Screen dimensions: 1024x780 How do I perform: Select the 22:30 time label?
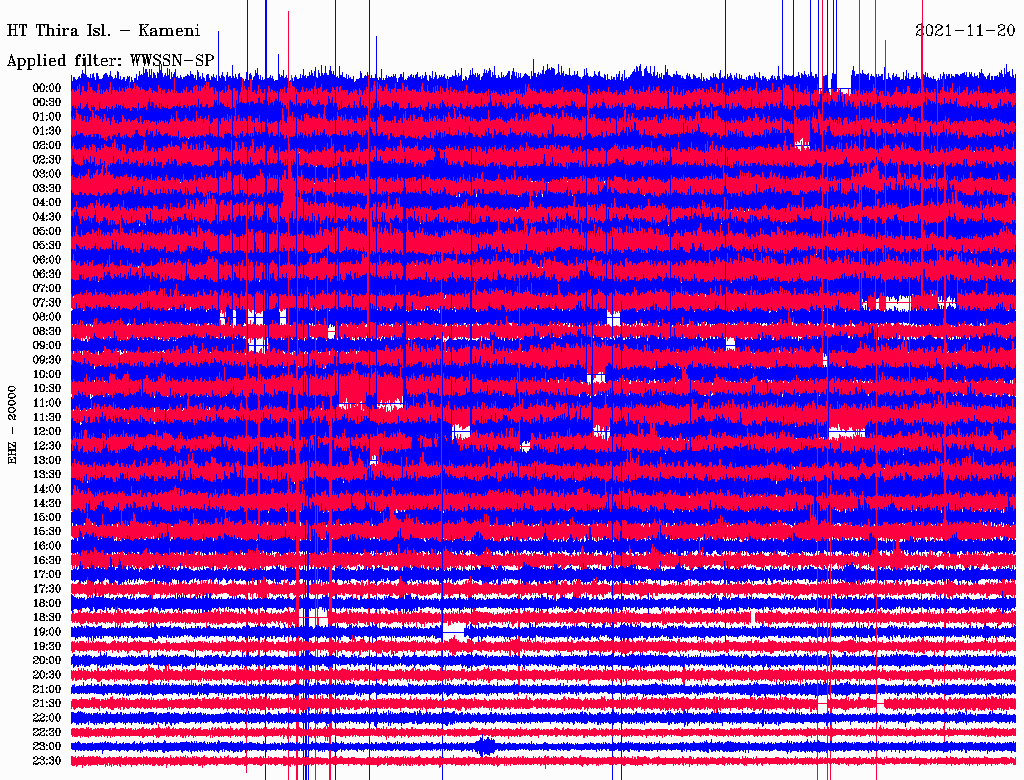click(46, 732)
